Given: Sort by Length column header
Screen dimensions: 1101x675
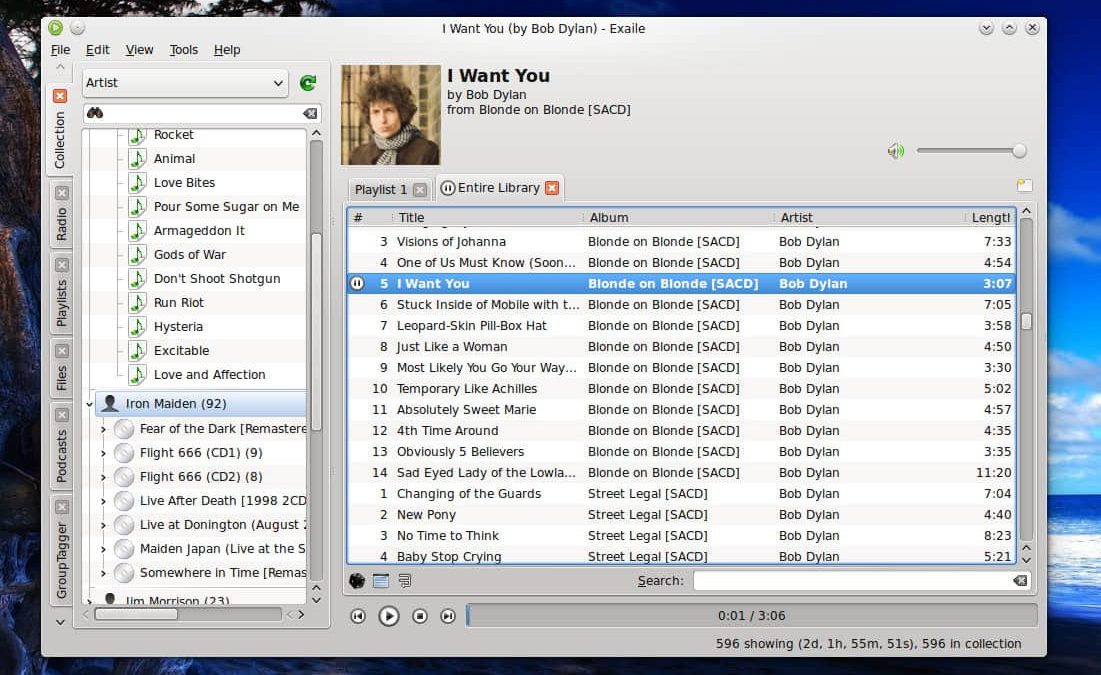Looking at the screenshot, I should 991,218.
